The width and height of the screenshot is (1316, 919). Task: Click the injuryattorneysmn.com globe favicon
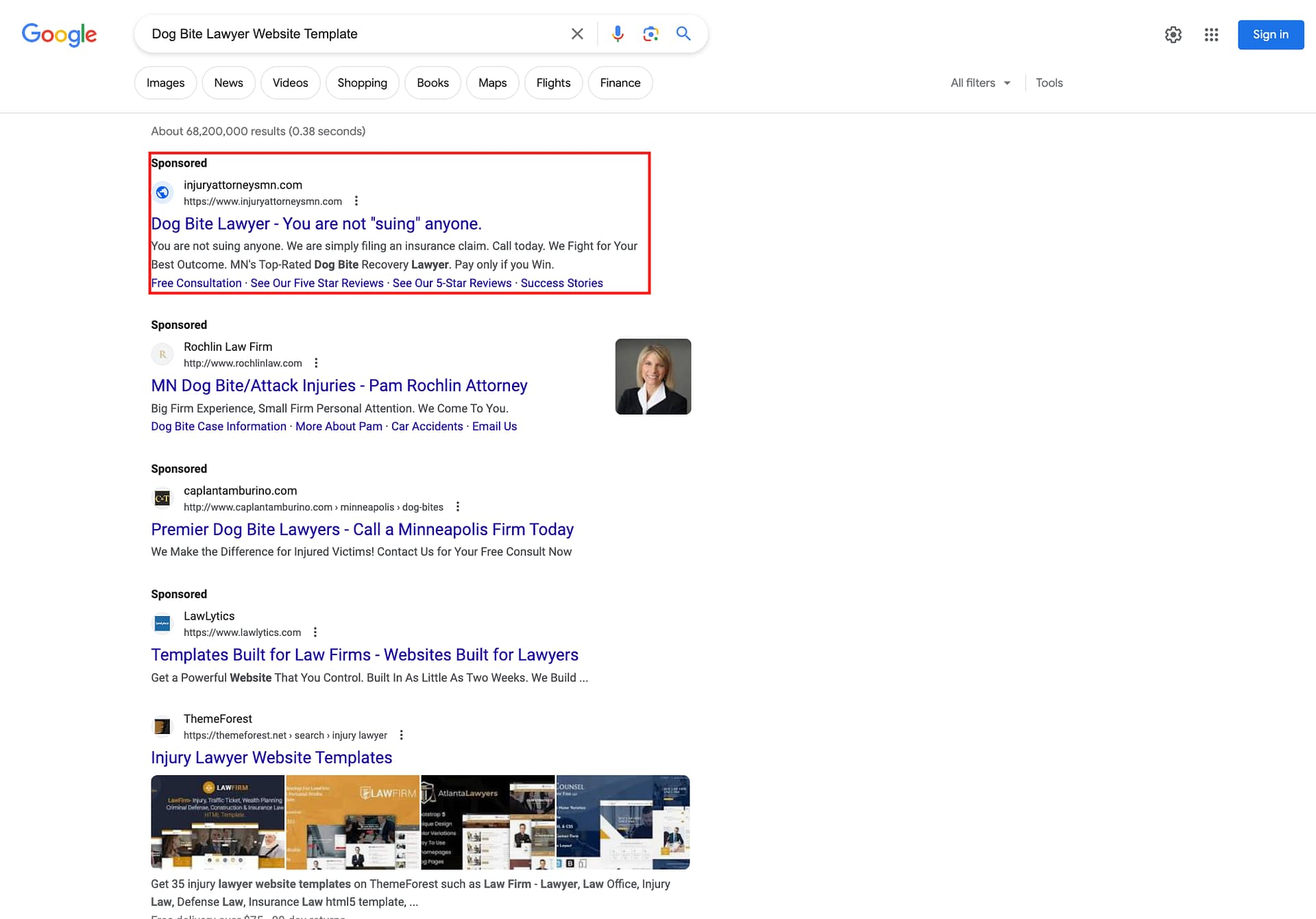click(162, 193)
